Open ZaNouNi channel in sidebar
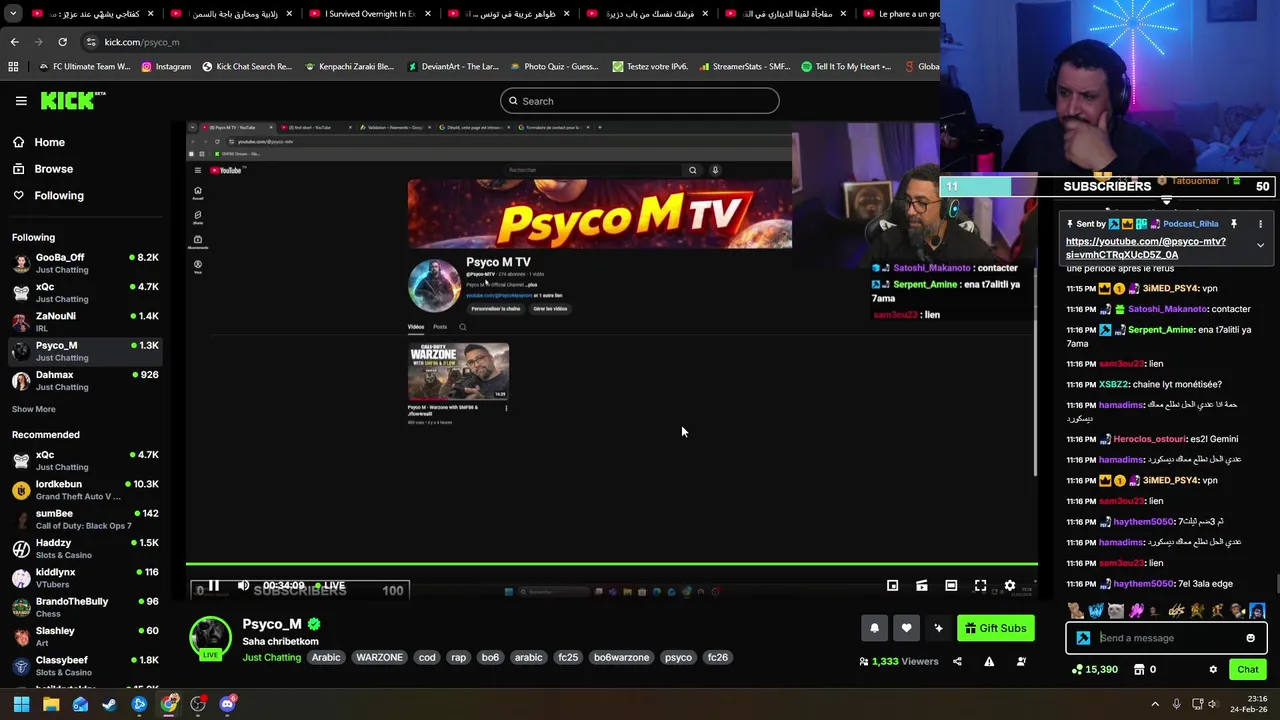This screenshot has height=720, width=1280. click(85, 322)
